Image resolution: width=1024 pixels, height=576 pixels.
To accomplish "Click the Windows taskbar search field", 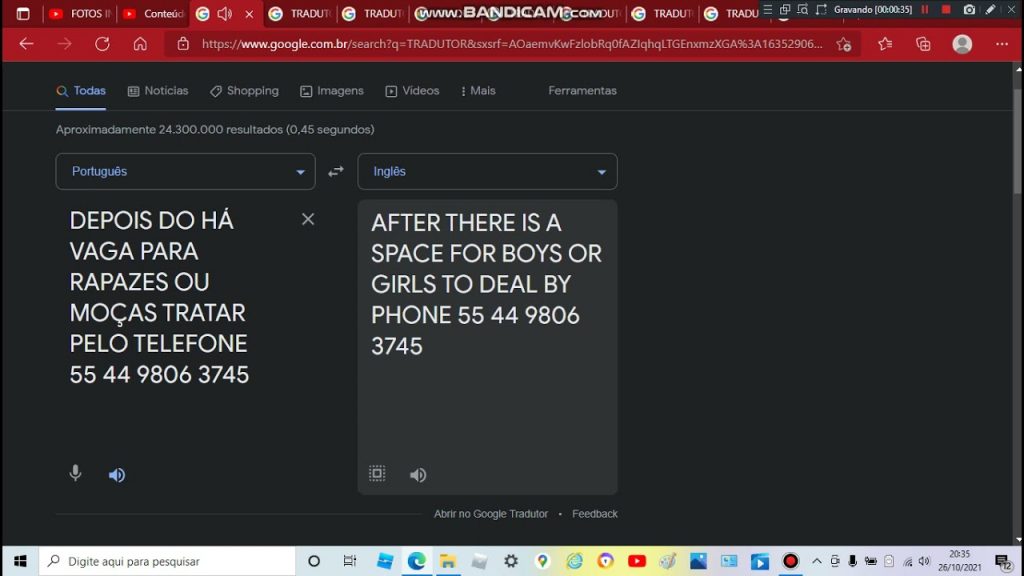I will click(160, 561).
